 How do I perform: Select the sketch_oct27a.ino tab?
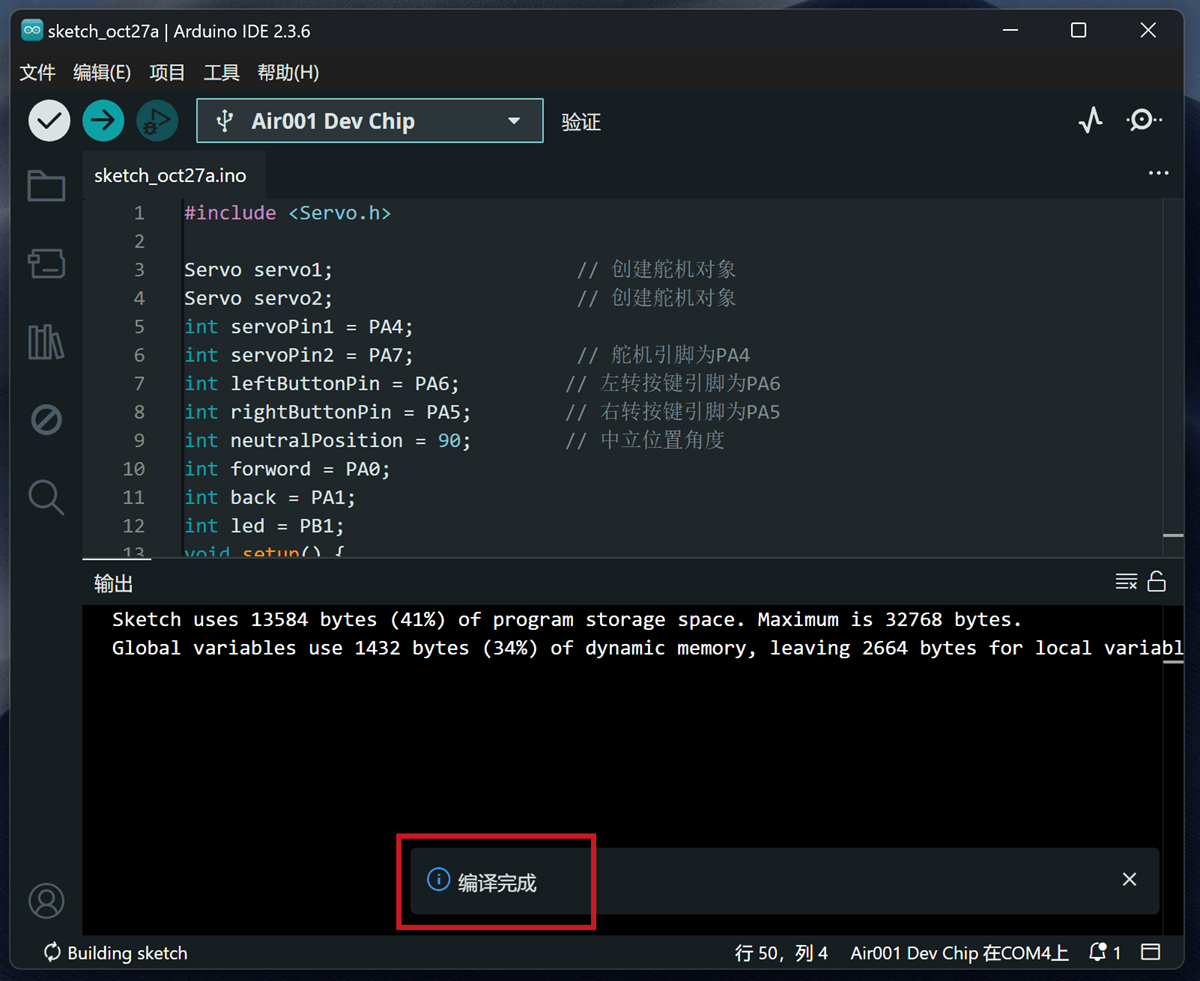[x=170, y=175]
